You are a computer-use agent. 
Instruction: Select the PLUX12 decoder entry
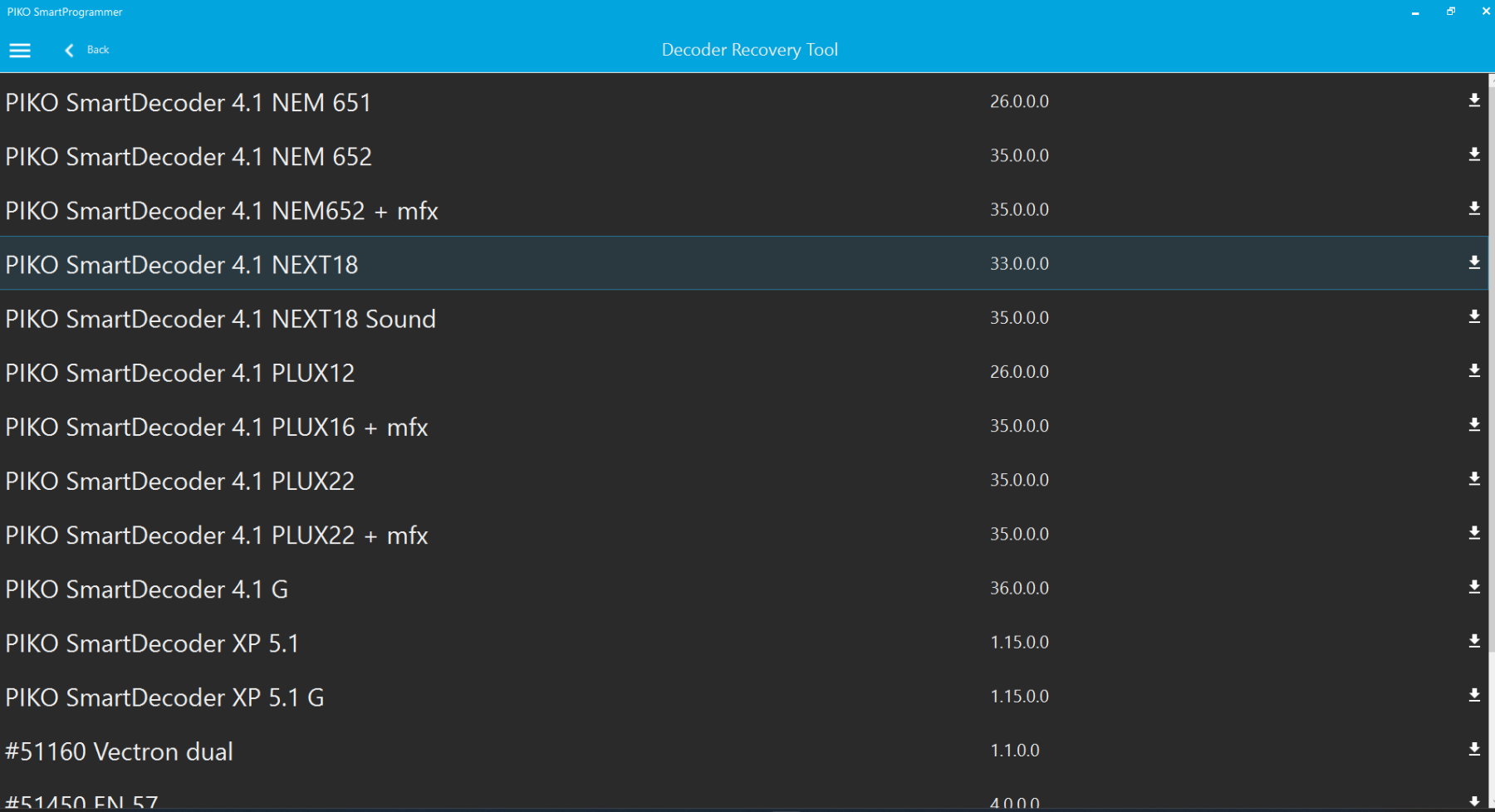(743, 371)
